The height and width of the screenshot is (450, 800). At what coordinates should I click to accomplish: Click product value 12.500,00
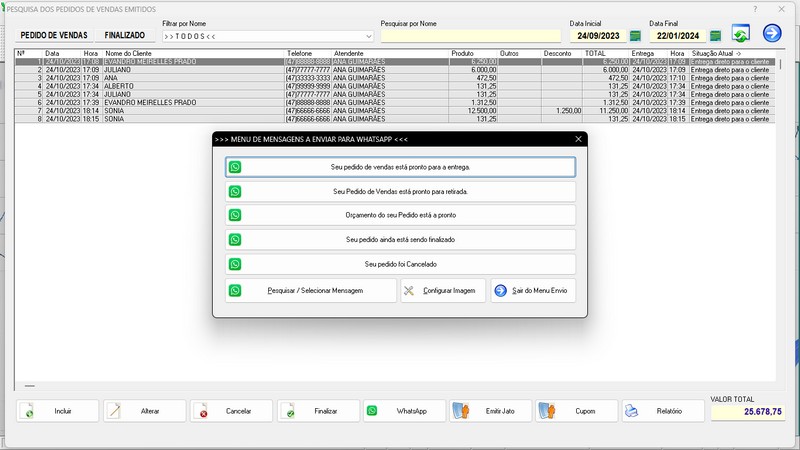coord(482,111)
